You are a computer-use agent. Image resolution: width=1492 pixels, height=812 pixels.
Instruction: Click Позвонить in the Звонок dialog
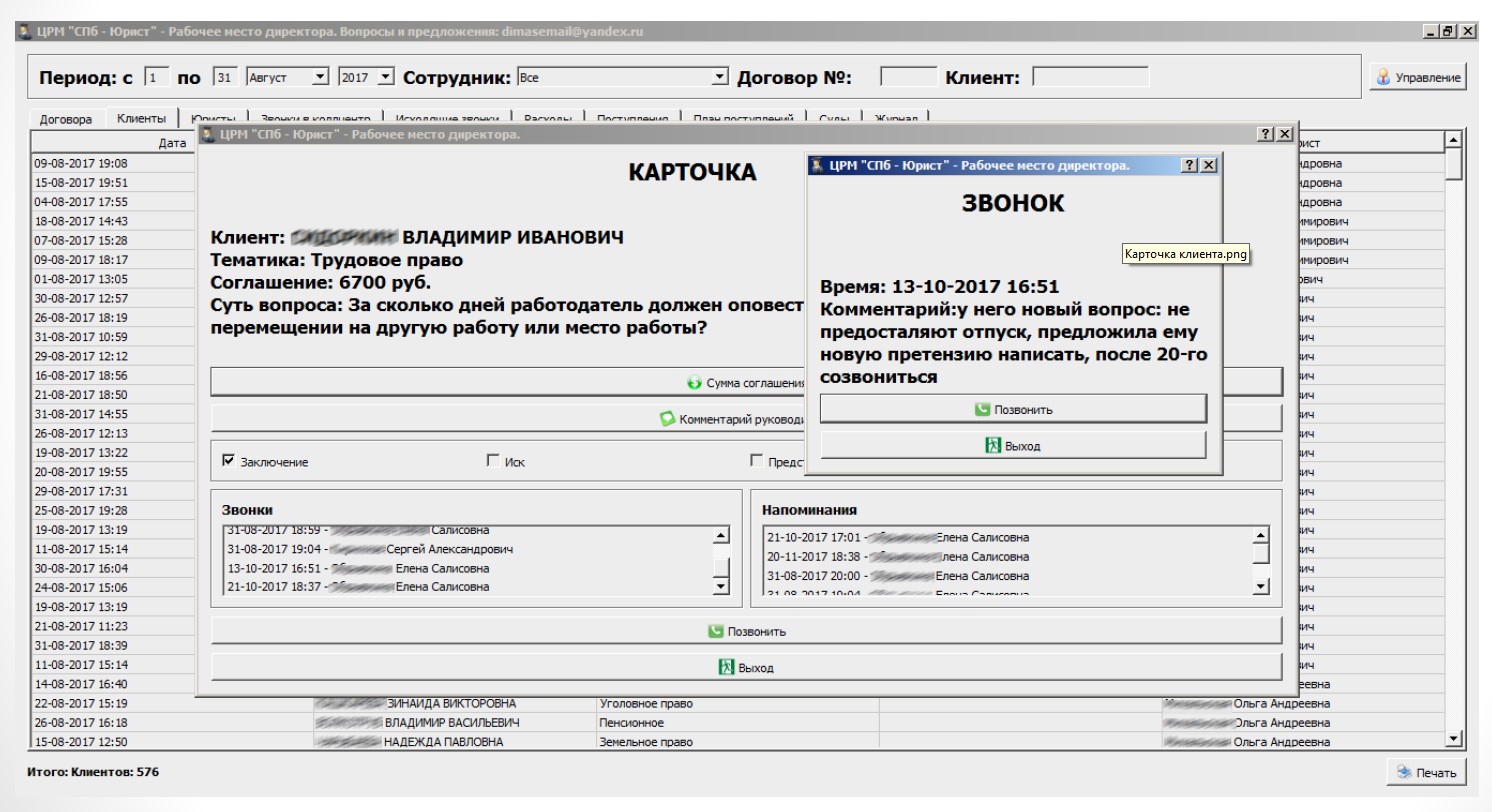[x=1013, y=409]
